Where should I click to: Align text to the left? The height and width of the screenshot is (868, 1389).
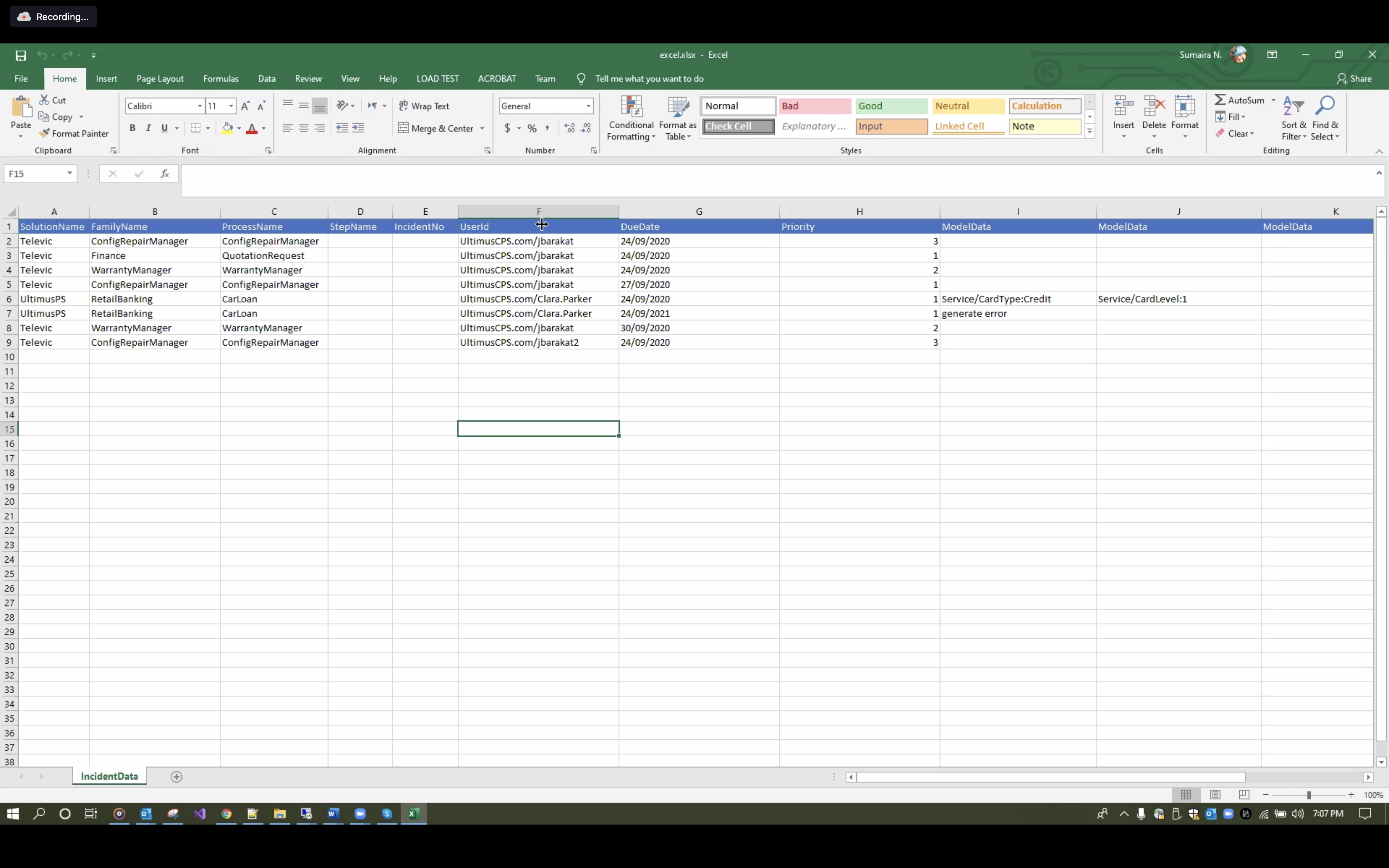[x=288, y=128]
